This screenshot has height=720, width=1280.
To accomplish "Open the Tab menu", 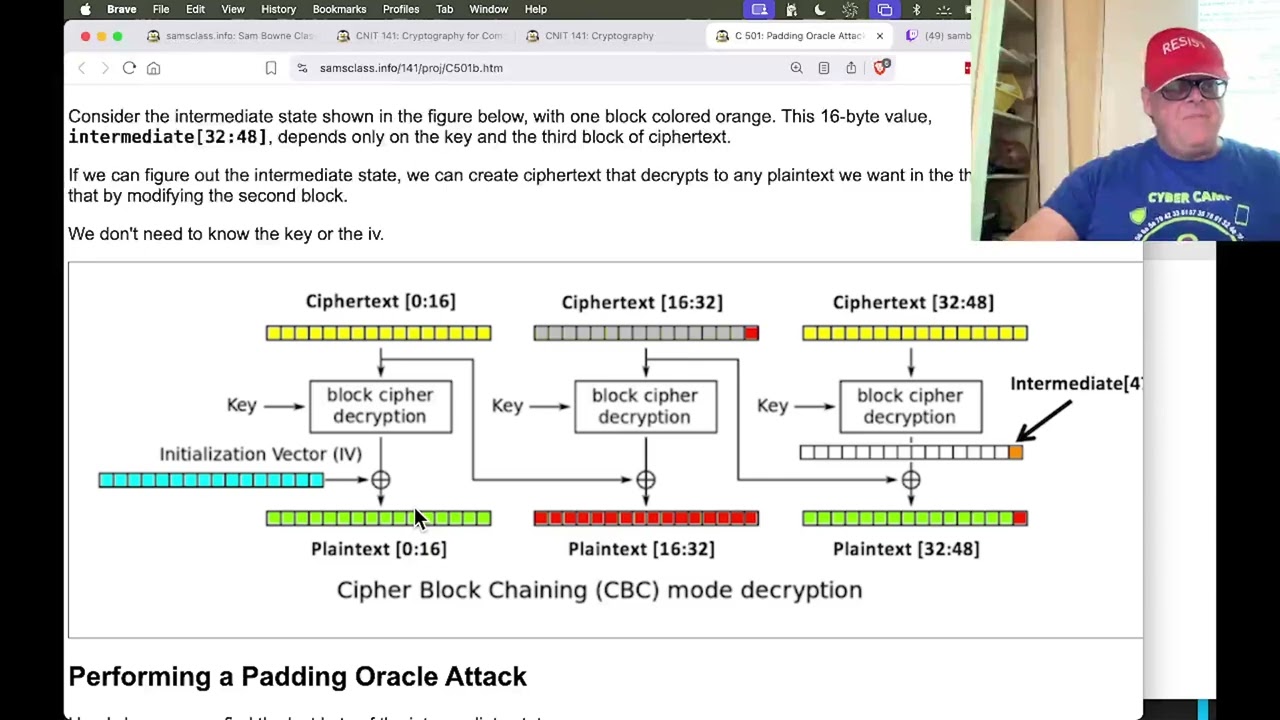I will [x=444, y=10].
